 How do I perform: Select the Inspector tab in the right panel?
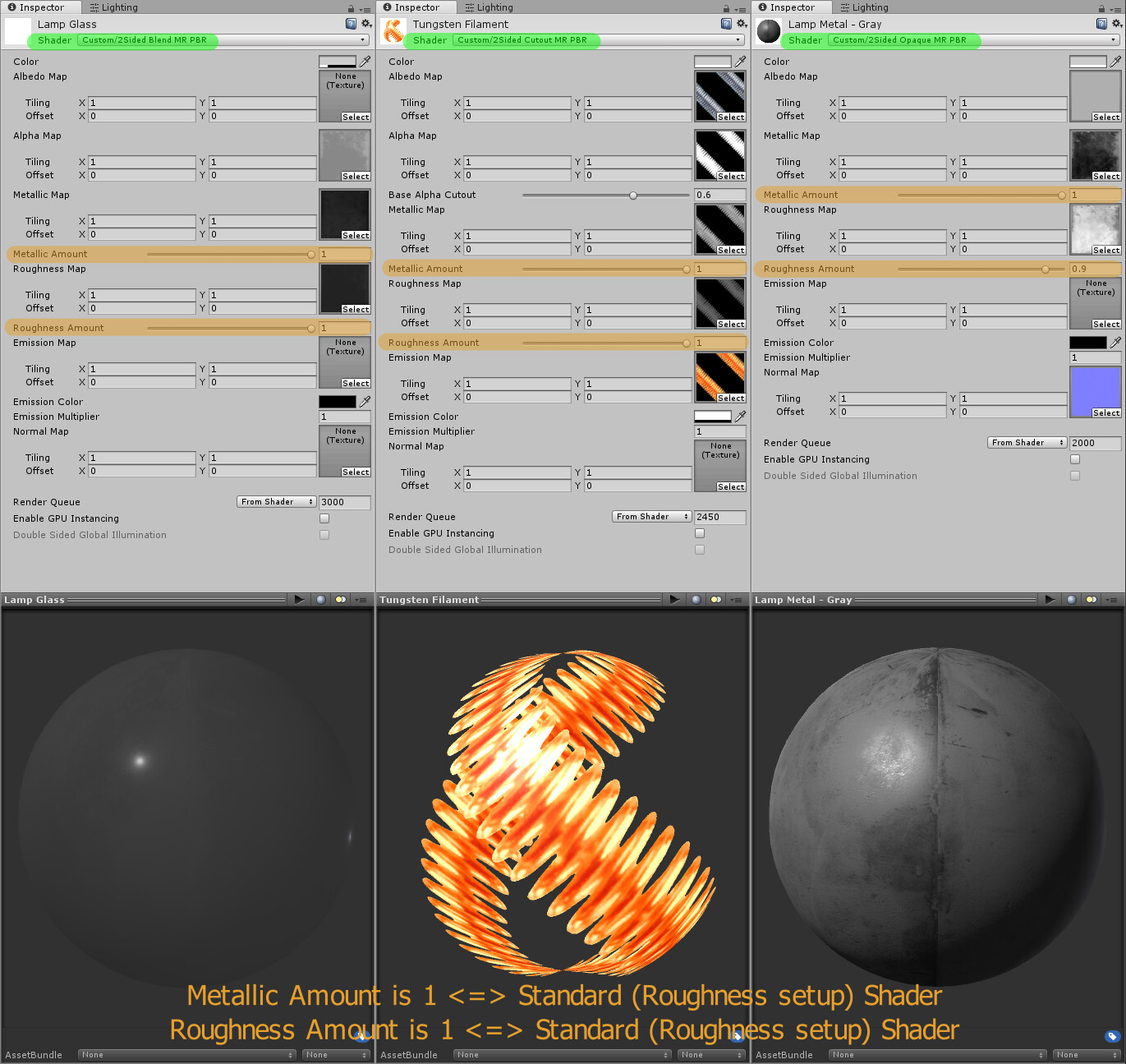(790, 7)
